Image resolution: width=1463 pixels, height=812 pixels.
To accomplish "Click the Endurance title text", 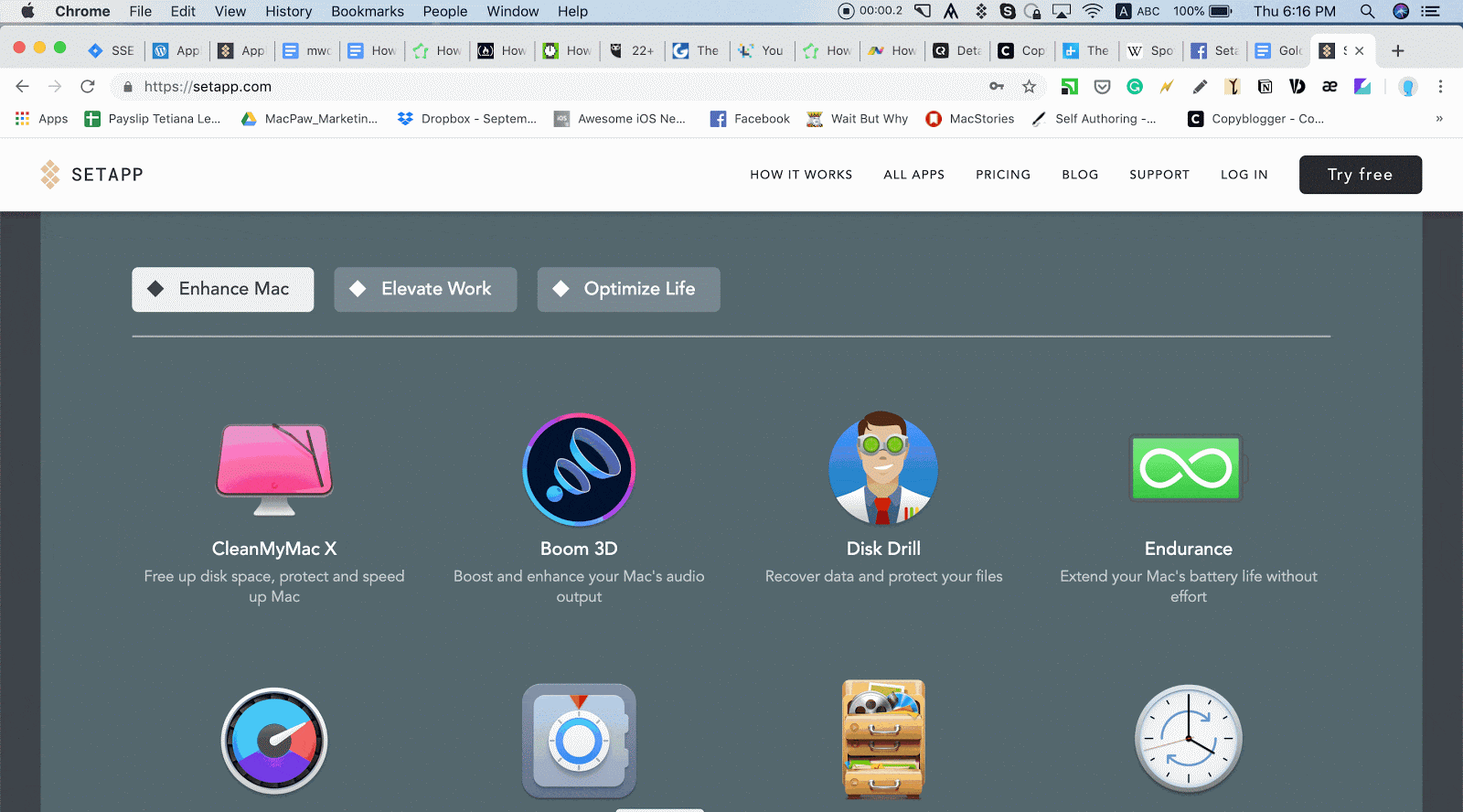I will coord(1188,549).
